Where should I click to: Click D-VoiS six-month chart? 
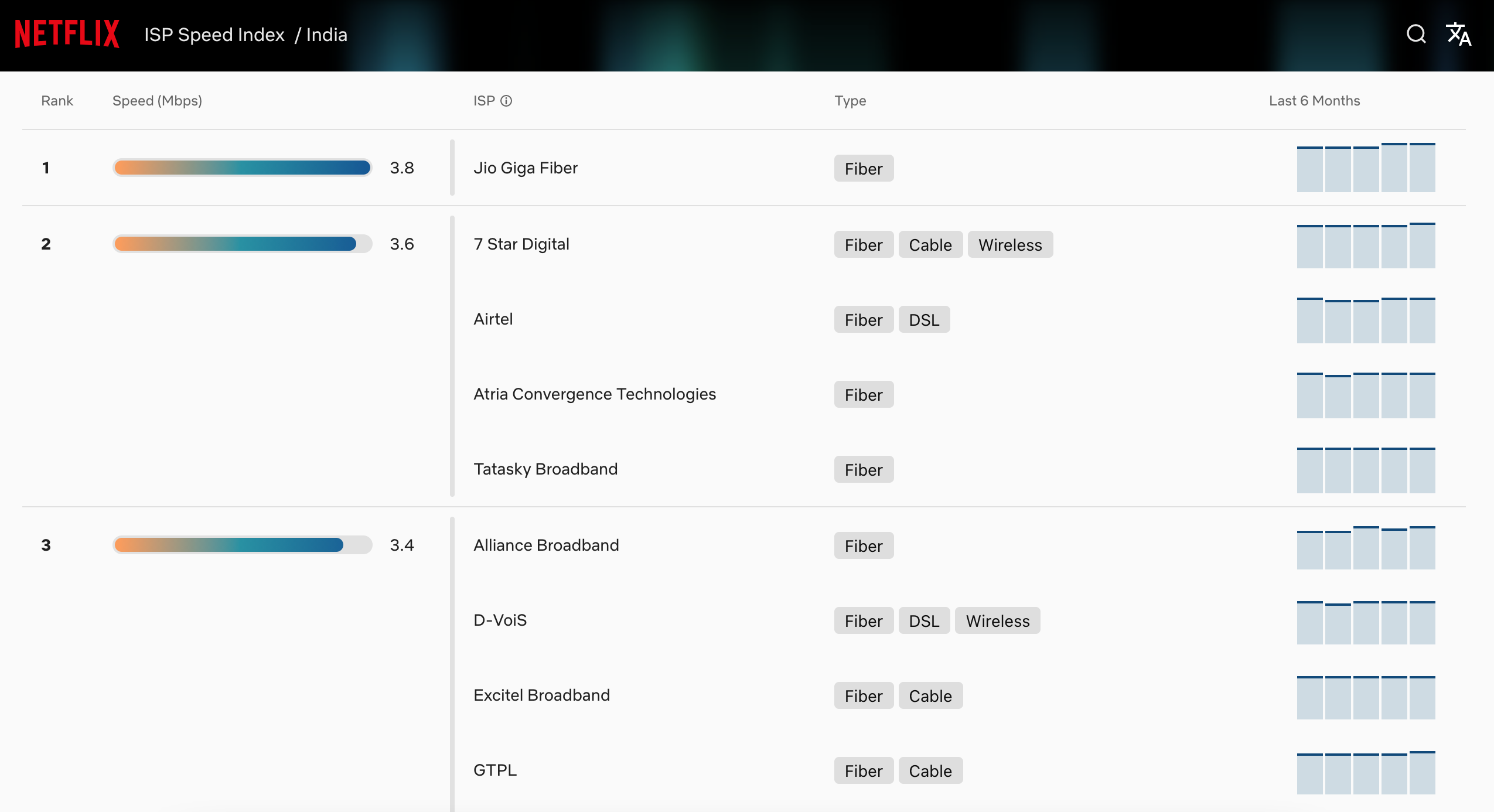(x=1366, y=623)
